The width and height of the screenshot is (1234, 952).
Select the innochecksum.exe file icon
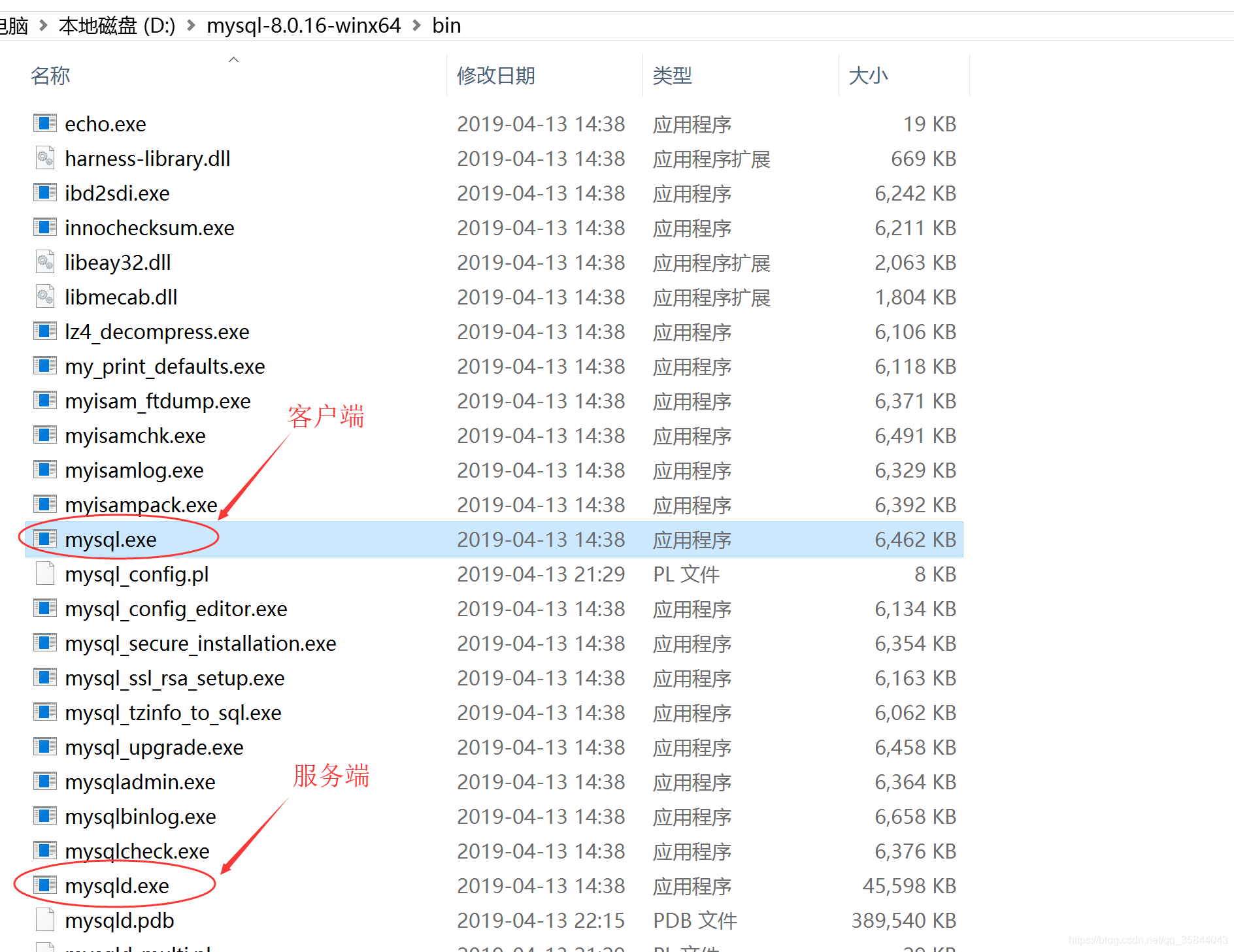coord(45,227)
